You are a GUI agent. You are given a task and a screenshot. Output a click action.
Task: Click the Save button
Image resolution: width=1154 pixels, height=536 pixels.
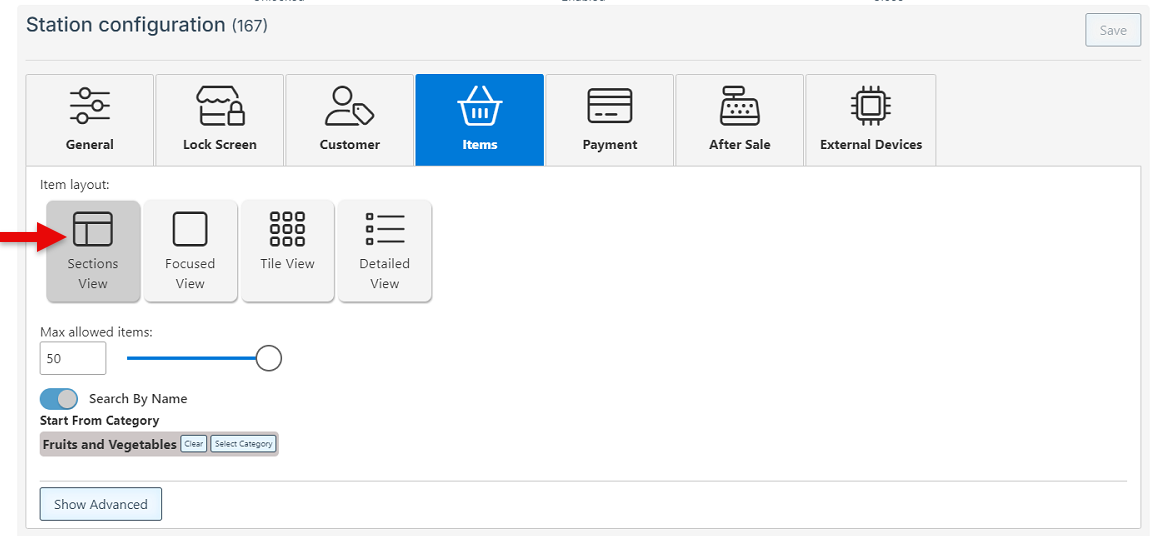(1113, 30)
